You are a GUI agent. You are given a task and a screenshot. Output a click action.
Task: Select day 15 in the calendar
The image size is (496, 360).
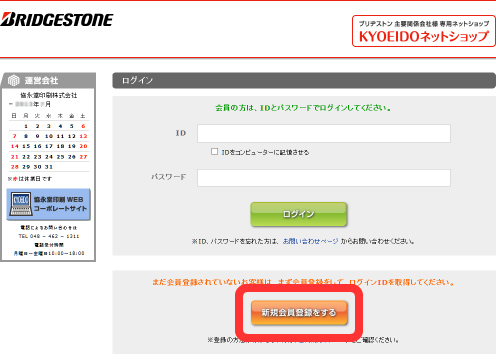pyautogui.click(x=26, y=146)
